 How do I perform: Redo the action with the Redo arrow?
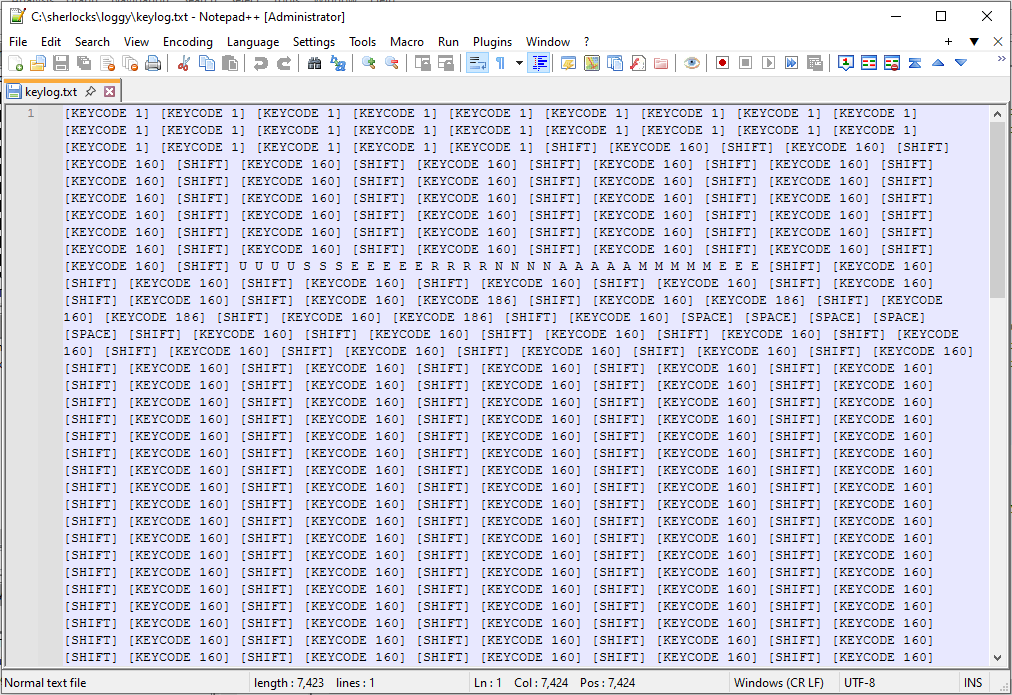click(284, 63)
